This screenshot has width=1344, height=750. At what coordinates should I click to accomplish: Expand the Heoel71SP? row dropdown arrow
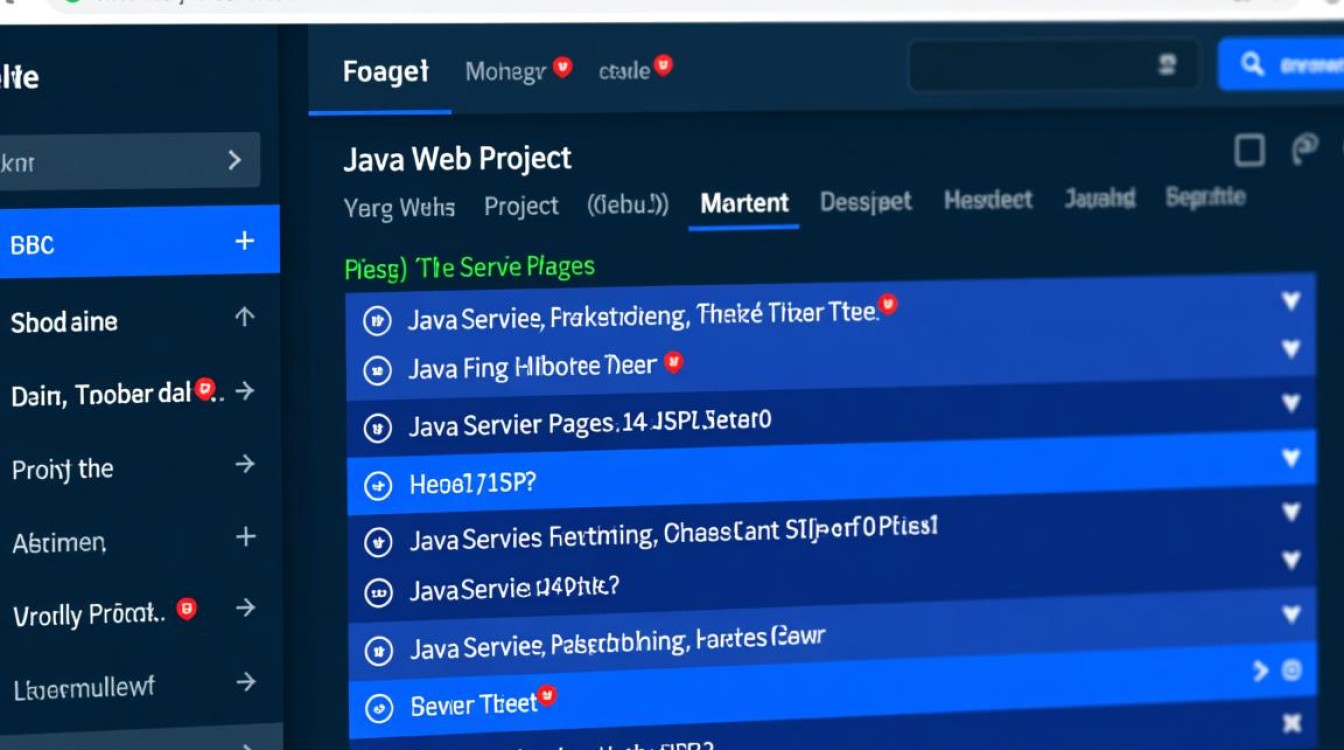click(x=1291, y=458)
